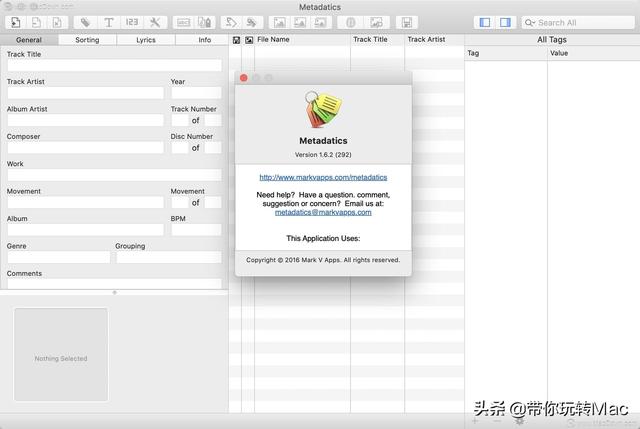Screen dimensions: 640x429
Task: Click the first picture artwork toolbar icon
Action: 279,22
